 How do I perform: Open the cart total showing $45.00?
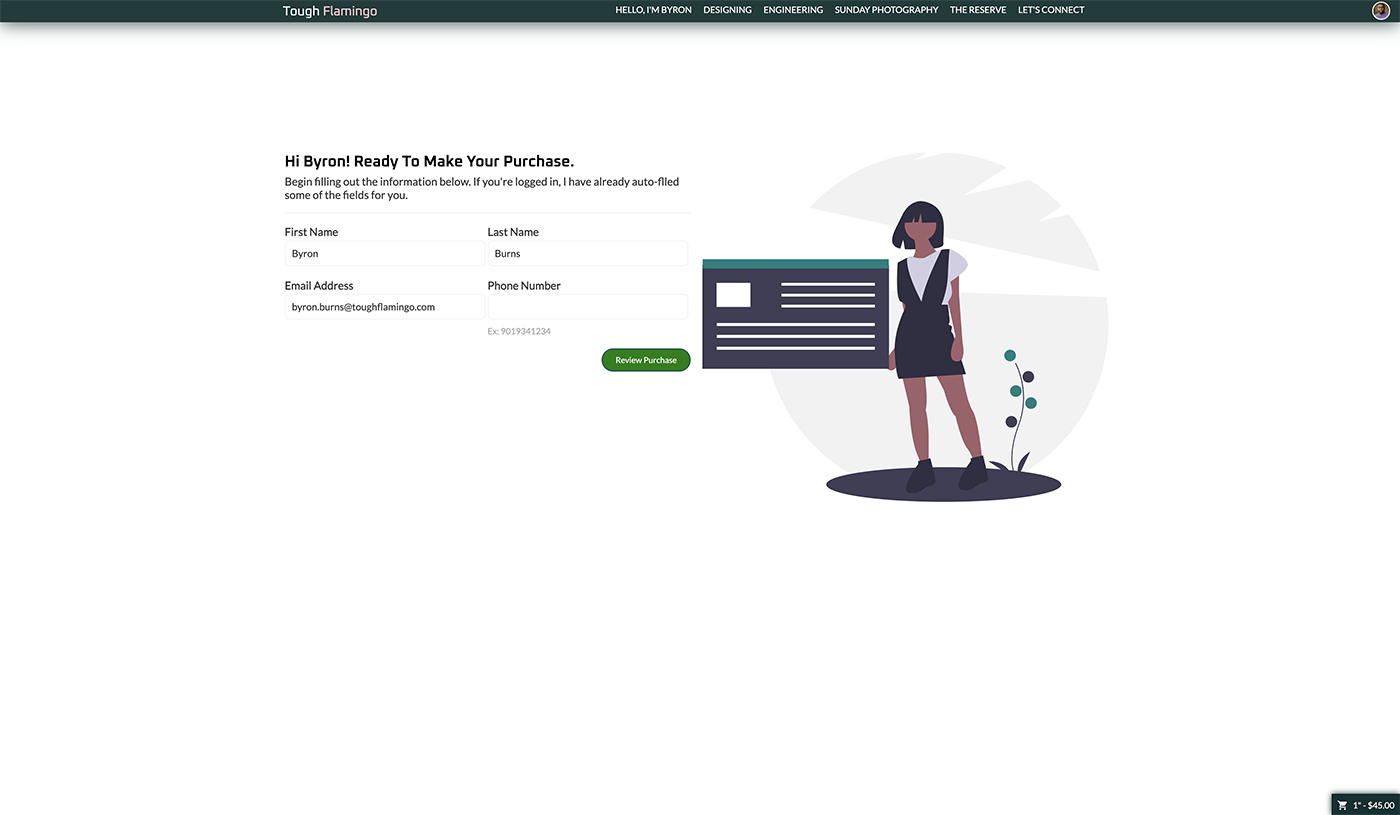point(1374,805)
